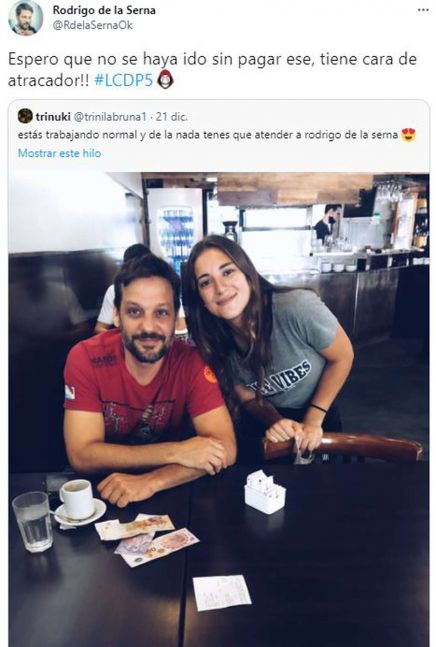This screenshot has width=436, height=647.
Task: Click the white coffee cup in the photo
Action: click(x=78, y=502)
